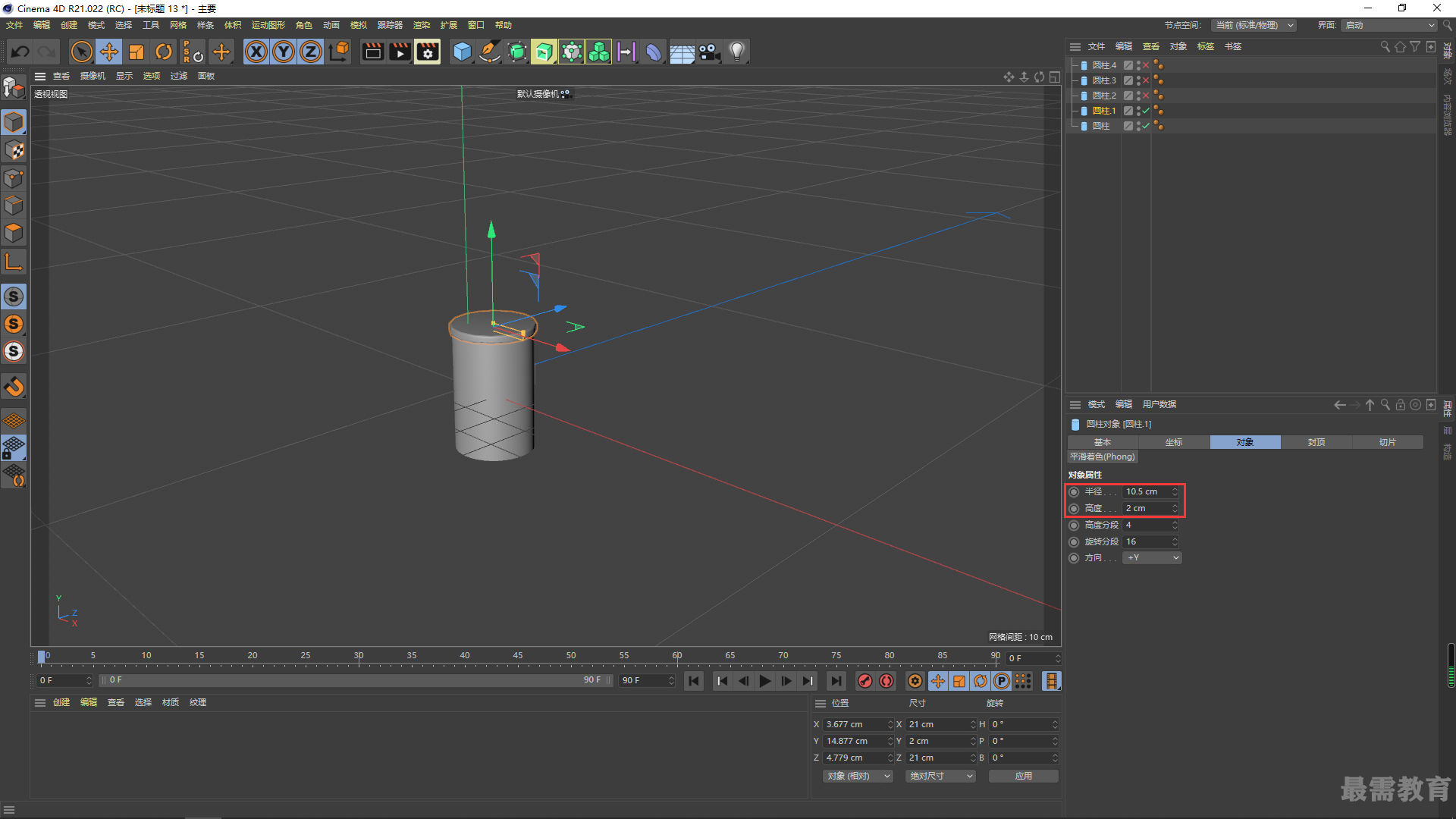Click the Undo arrow icon
The height and width of the screenshot is (819, 1456).
click(x=20, y=52)
